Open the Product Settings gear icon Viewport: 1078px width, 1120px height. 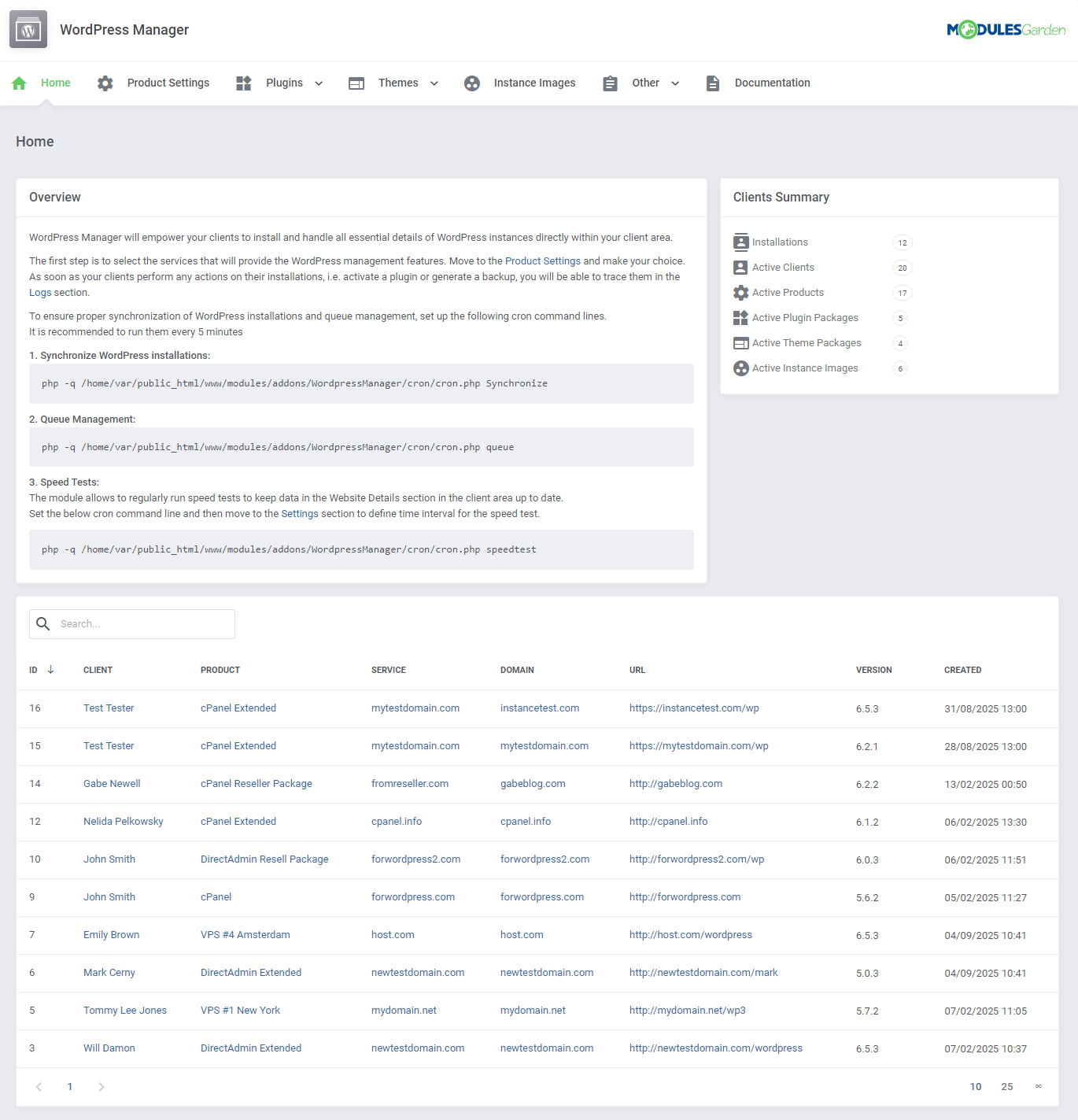[x=105, y=83]
